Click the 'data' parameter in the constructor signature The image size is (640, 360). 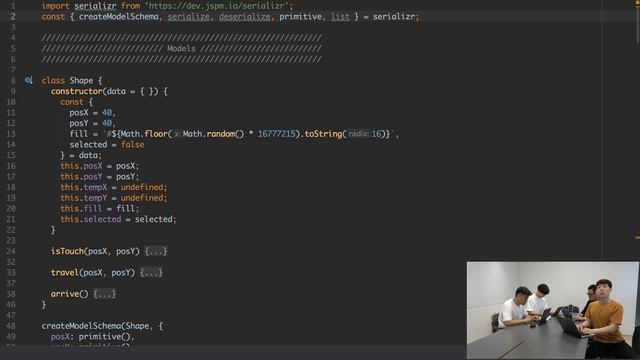click(x=116, y=91)
